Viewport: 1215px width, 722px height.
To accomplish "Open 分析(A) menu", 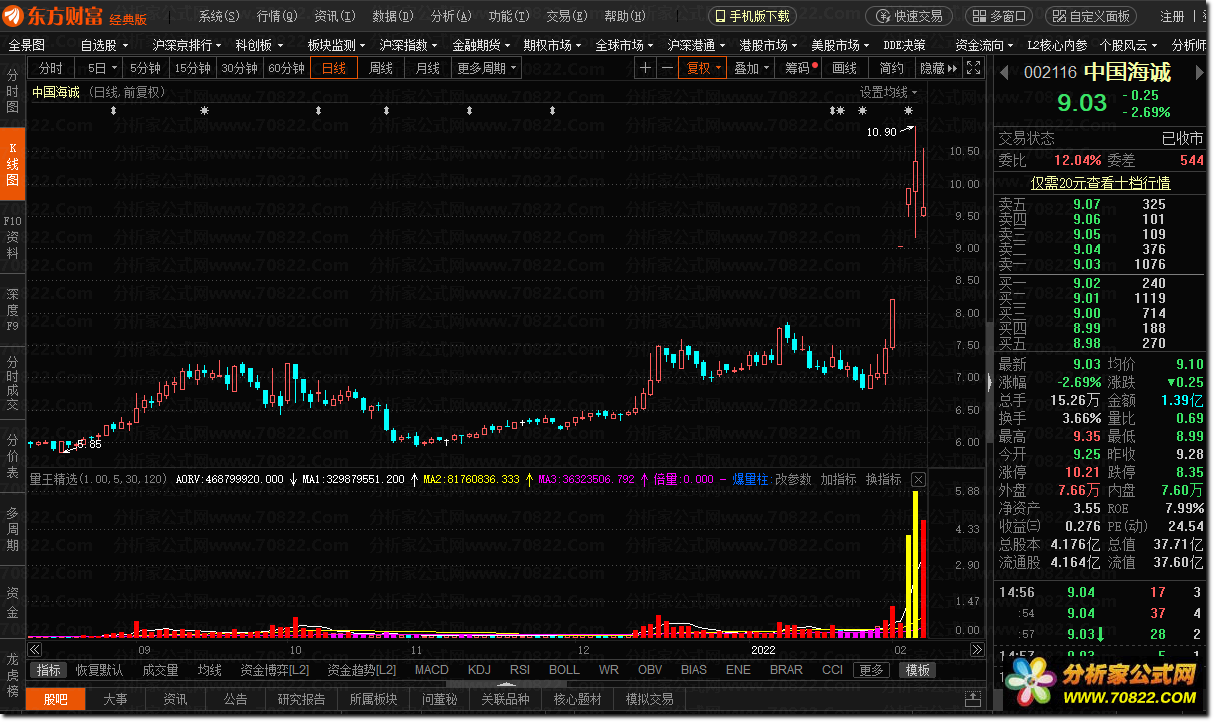I will point(450,16).
